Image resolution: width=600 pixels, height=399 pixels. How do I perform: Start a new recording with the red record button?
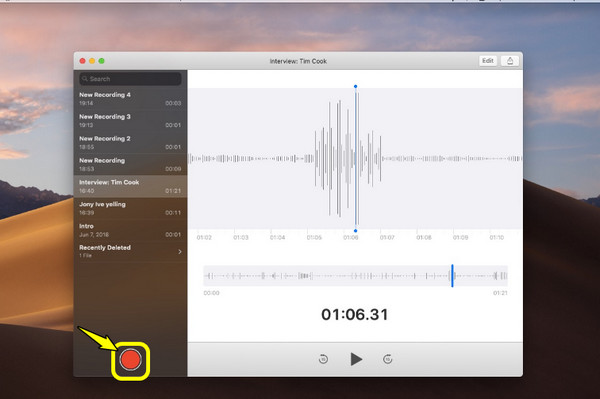pyautogui.click(x=130, y=360)
